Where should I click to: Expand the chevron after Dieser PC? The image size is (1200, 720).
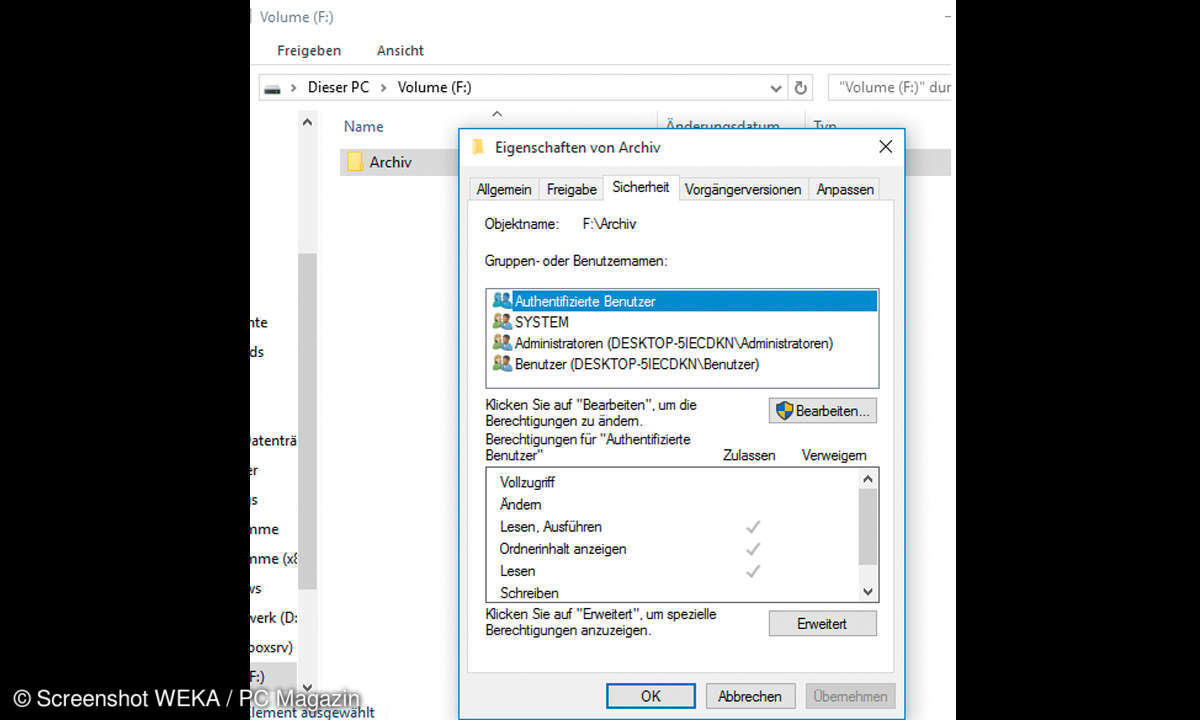[384, 88]
